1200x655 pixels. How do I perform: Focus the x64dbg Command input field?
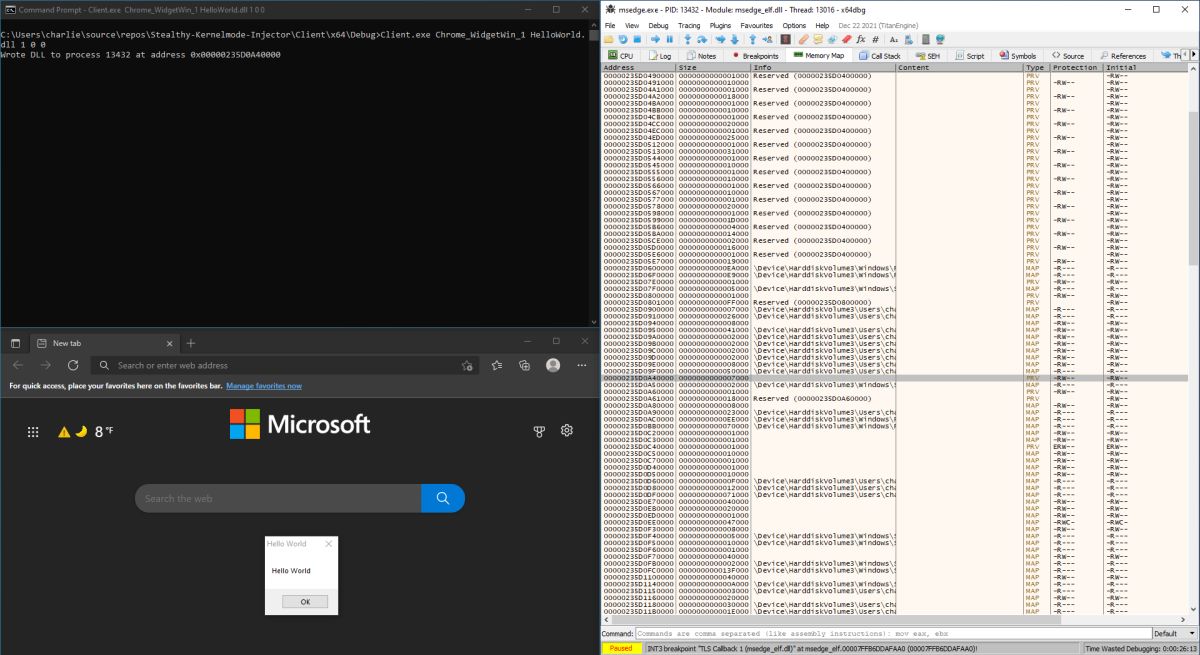[892, 634]
